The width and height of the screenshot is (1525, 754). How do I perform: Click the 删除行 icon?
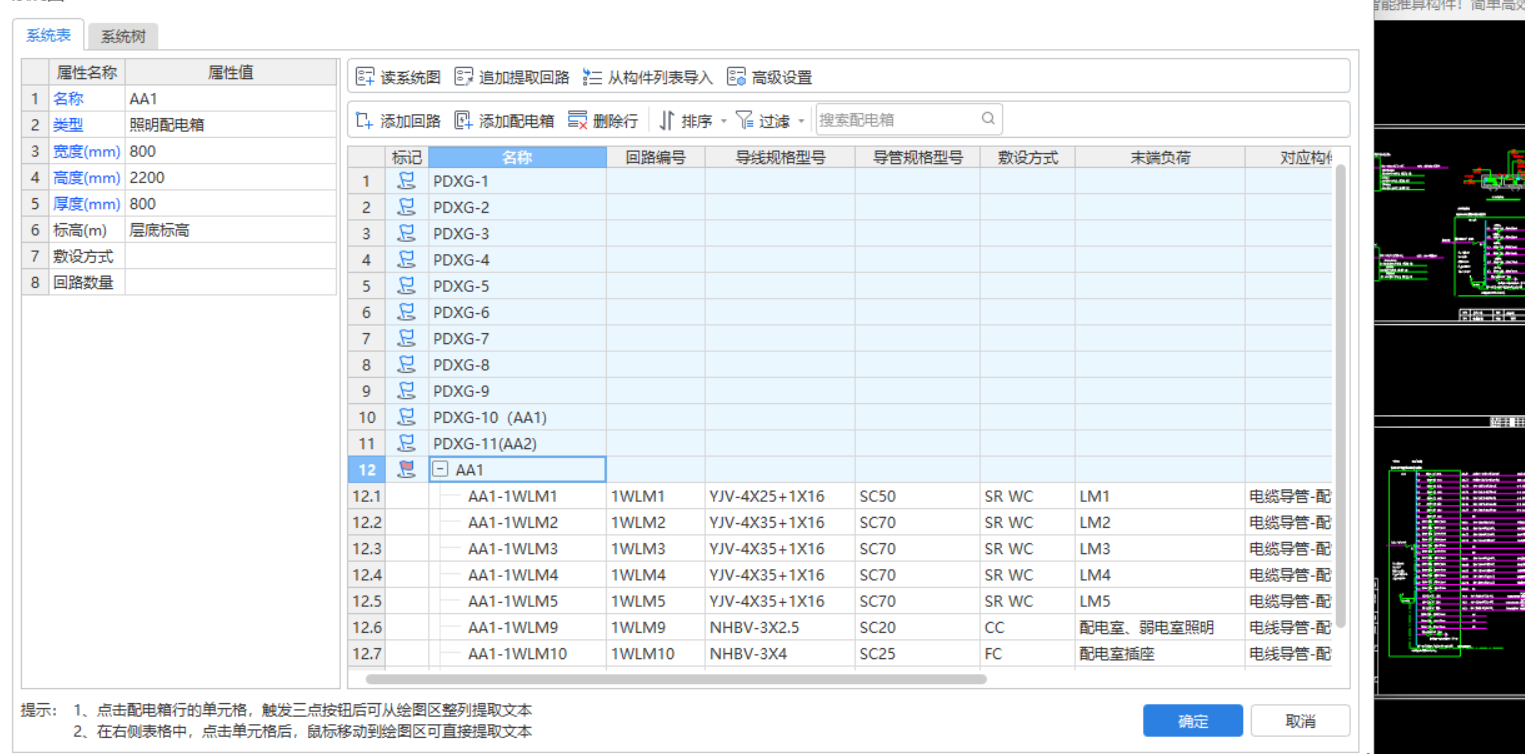tap(577, 120)
